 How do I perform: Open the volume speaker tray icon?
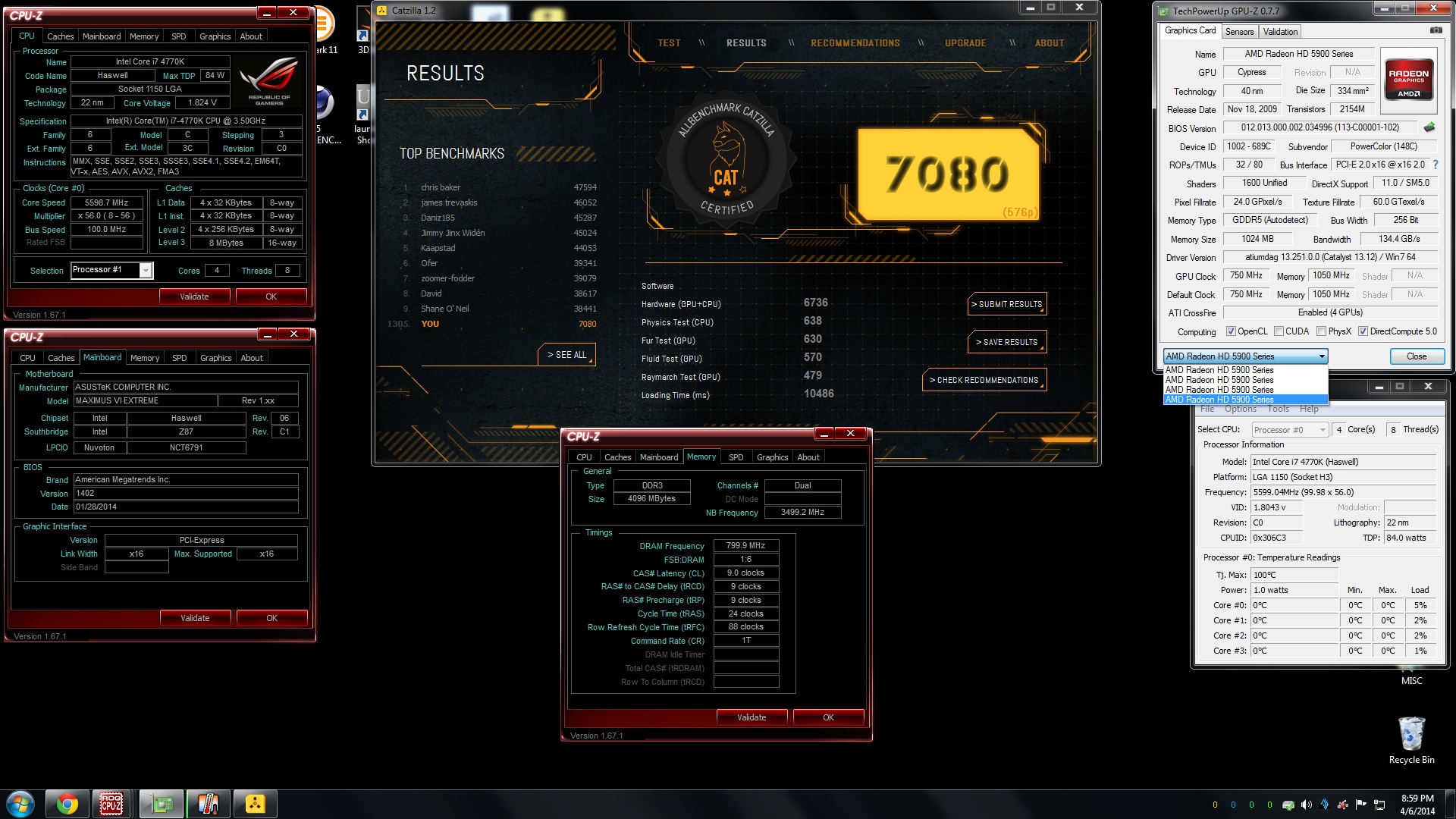click(1306, 805)
